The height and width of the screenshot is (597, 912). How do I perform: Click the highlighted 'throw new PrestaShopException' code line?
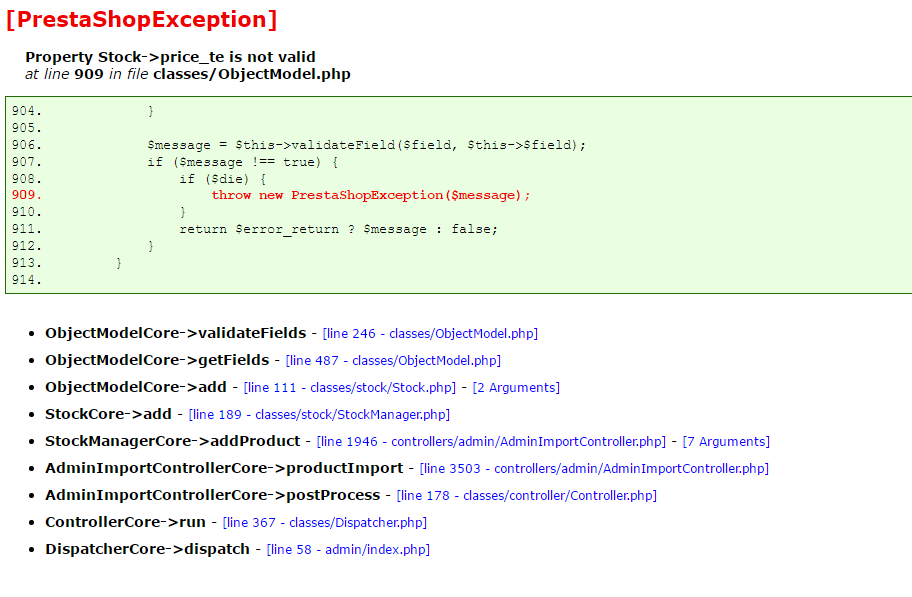pyautogui.click(x=370, y=195)
